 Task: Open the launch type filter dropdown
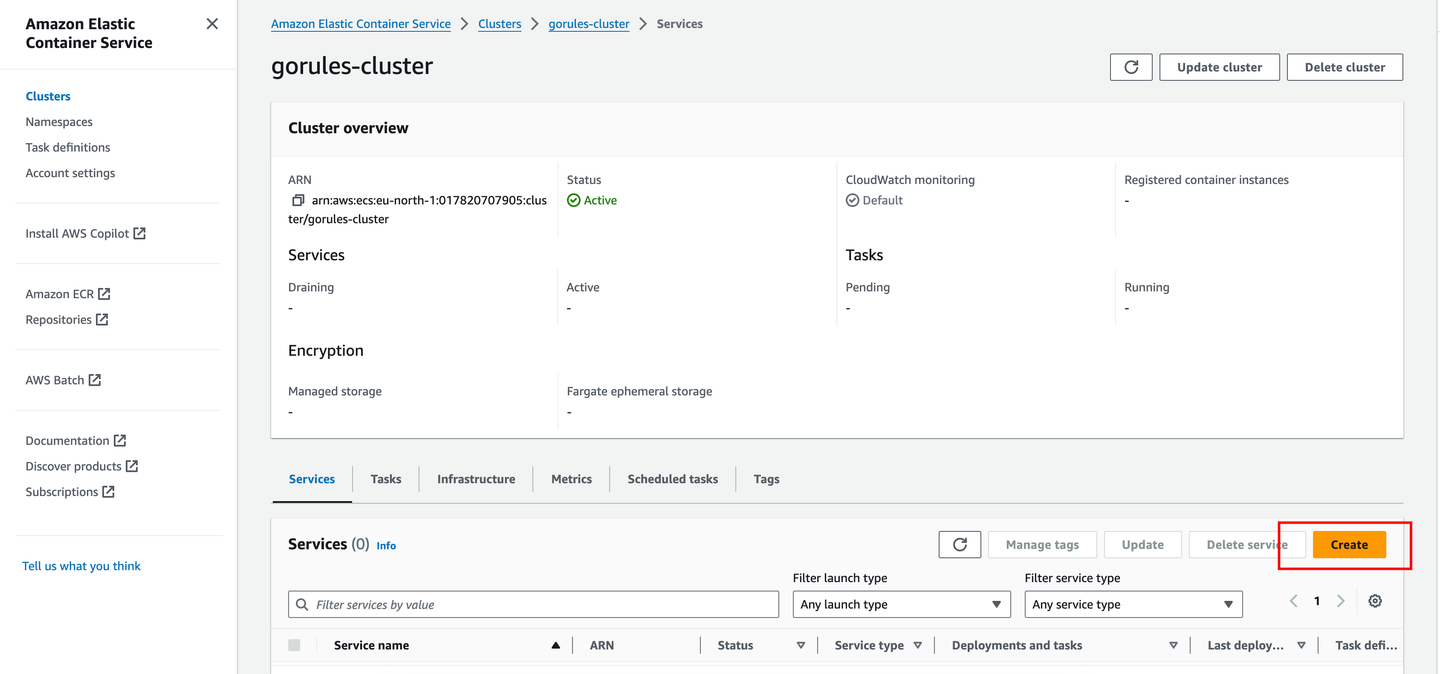click(900, 604)
